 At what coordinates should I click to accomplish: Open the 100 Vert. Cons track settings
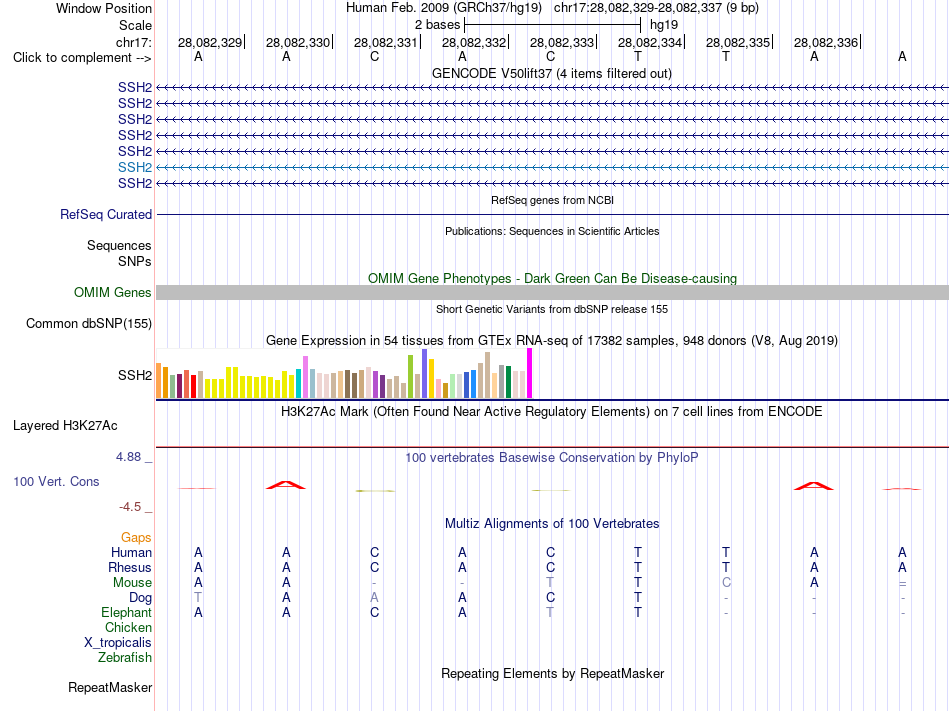[56, 481]
